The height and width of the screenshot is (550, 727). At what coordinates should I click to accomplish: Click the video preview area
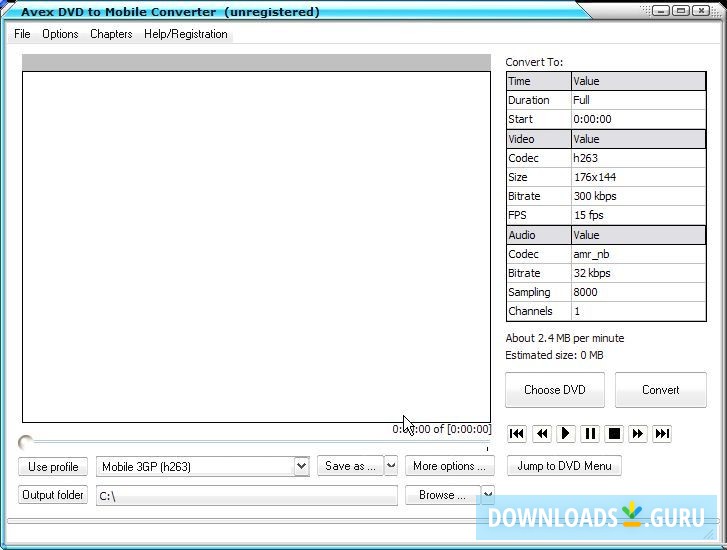tap(256, 247)
